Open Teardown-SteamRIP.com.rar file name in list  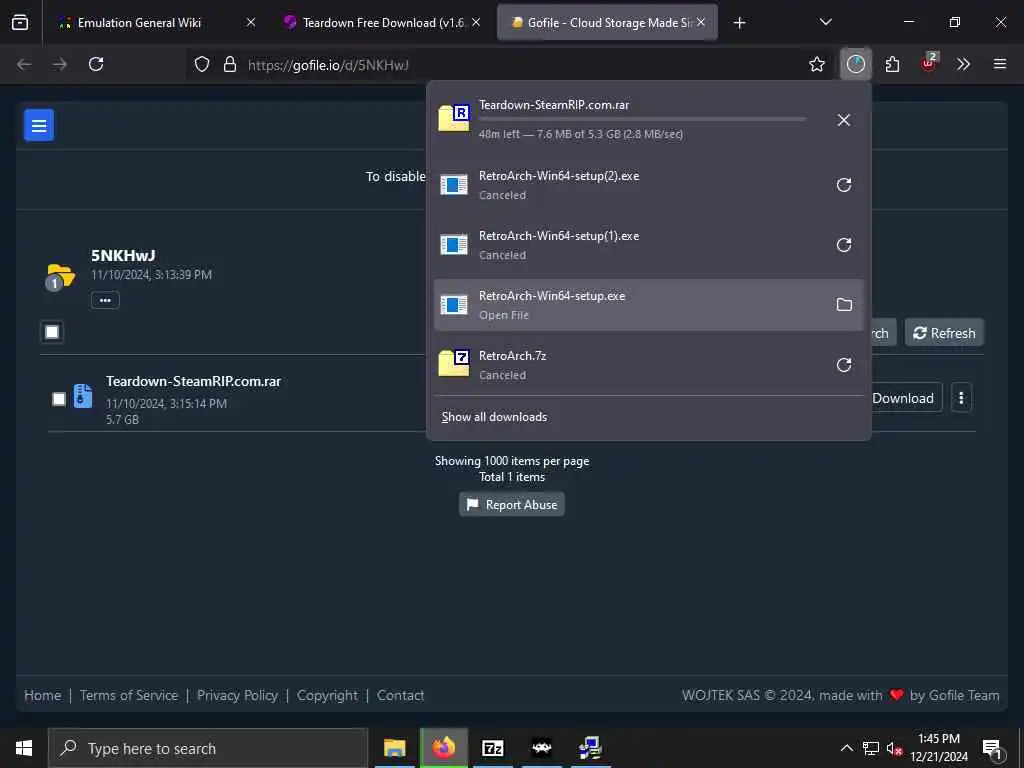194,381
